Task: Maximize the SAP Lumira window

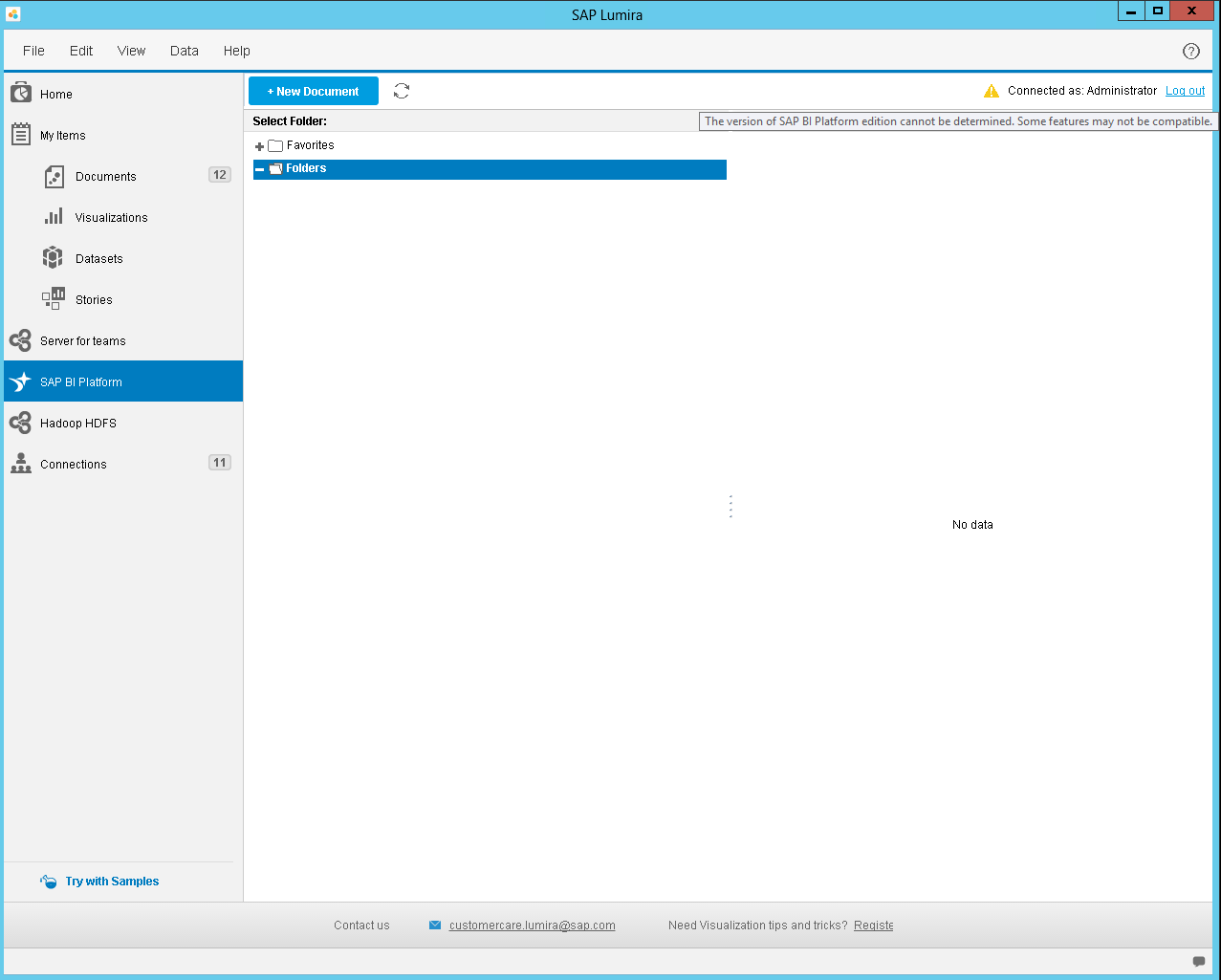Action: point(1158,11)
